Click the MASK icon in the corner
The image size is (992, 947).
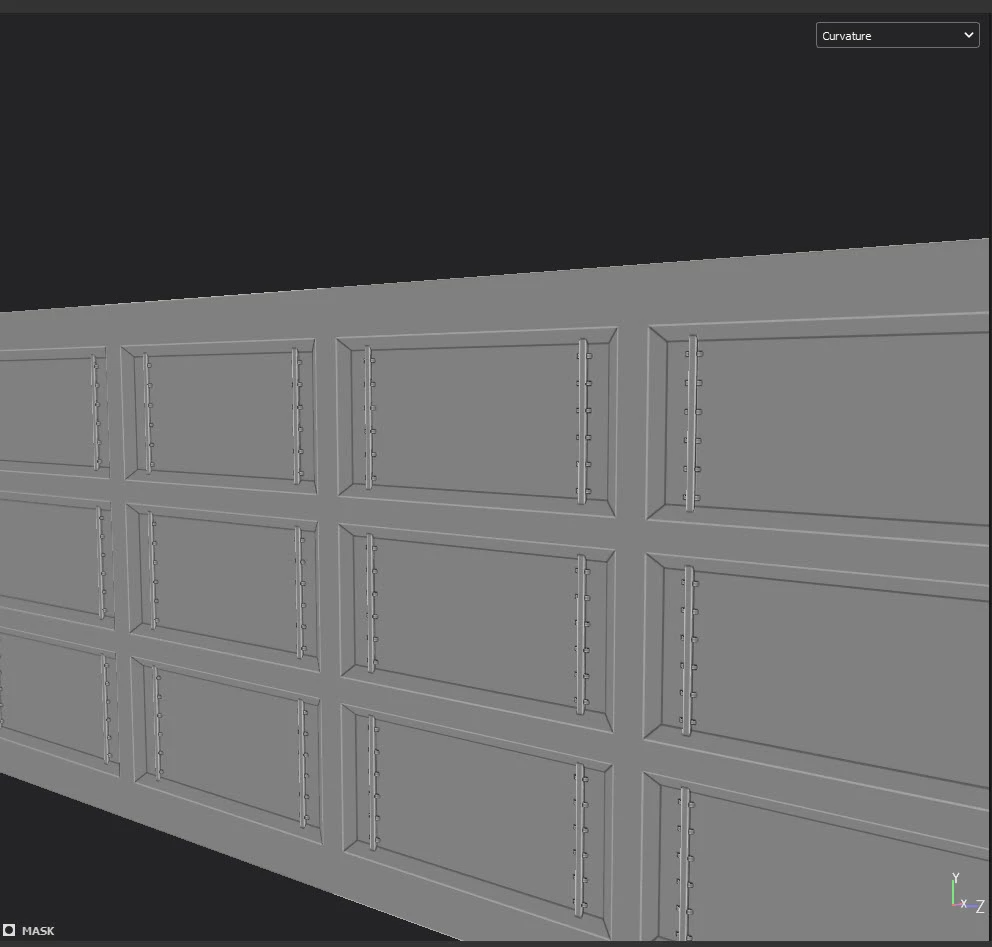[x=9, y=930]
